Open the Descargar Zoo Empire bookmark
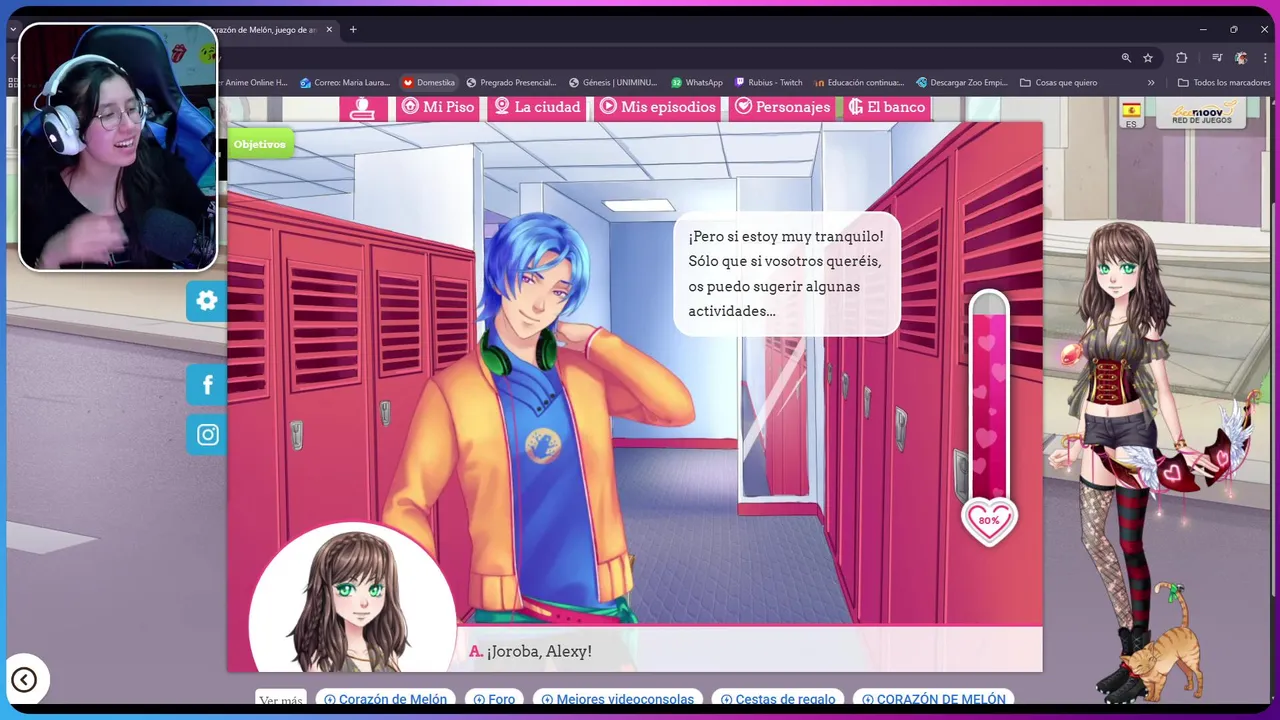 click(962, 83)
